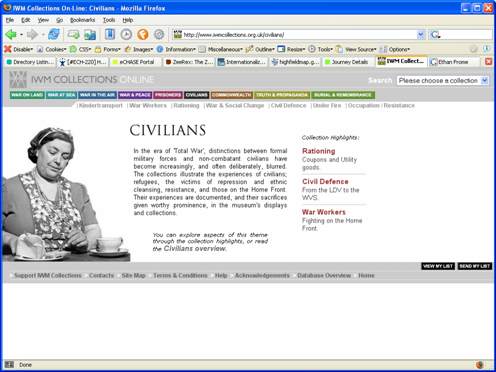Switch to the Ethan Frome tab

(454, 62)
